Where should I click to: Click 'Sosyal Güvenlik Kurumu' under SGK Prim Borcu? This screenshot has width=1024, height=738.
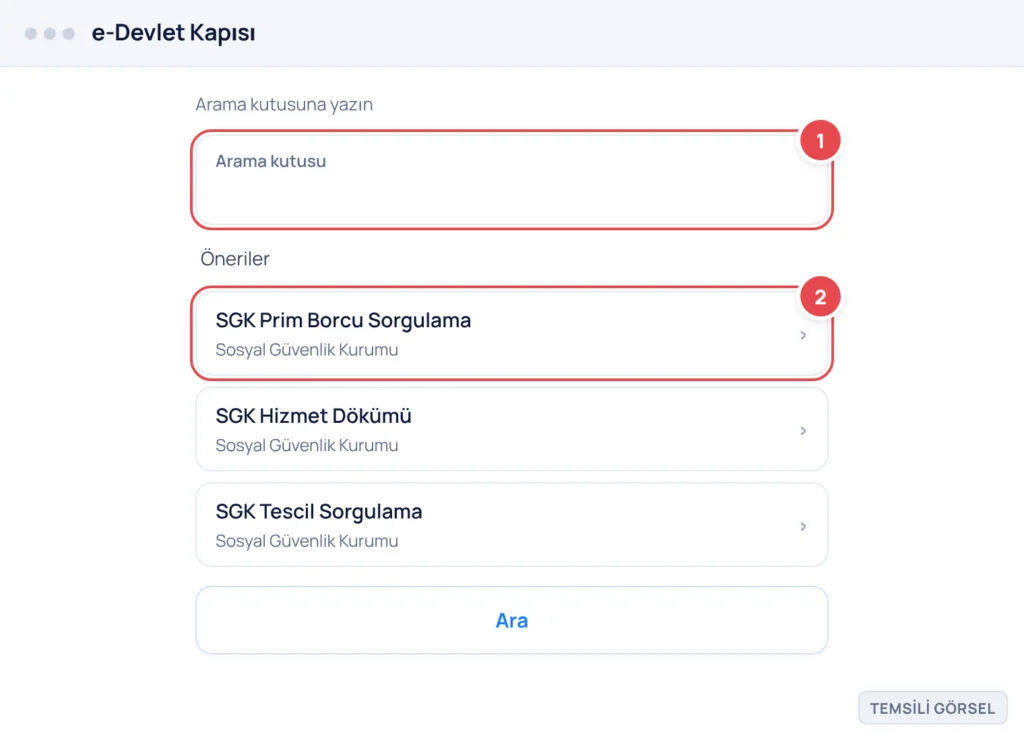point(307,350)
